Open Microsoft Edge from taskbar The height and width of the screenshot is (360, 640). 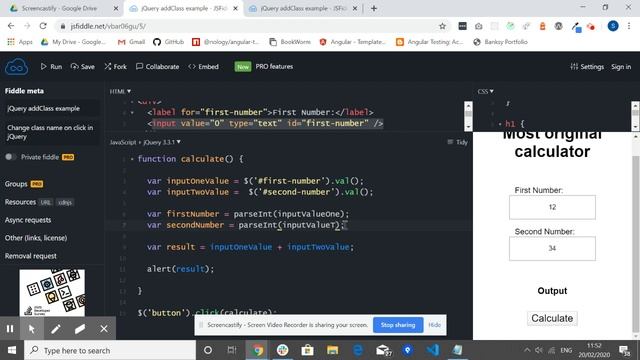tap(358, 350)
